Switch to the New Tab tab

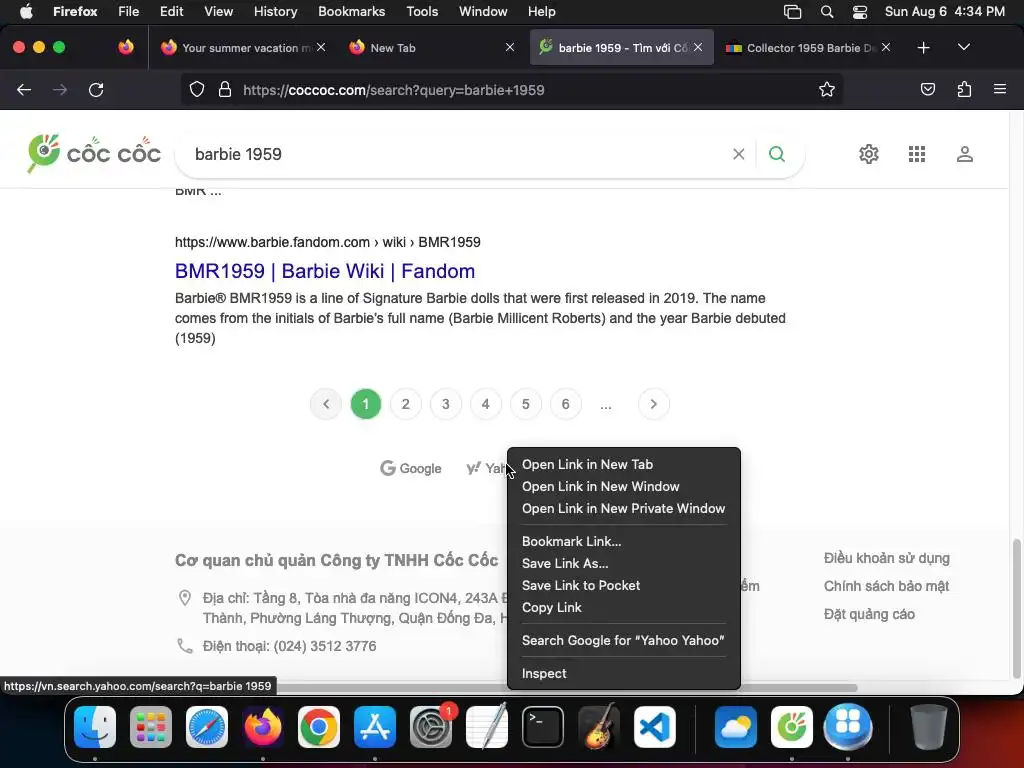tap(431, 48)
